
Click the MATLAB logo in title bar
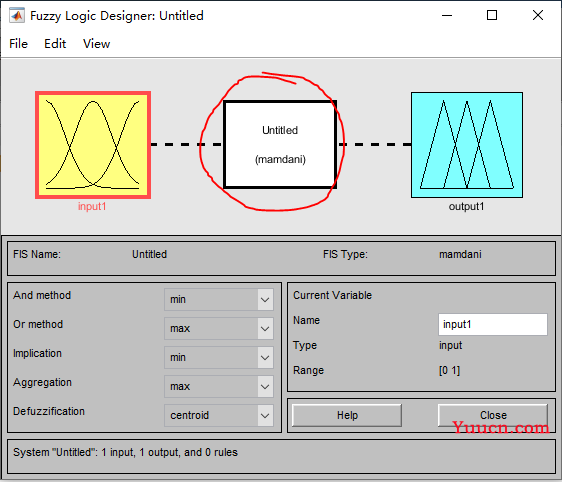click(x=17, y=16)
